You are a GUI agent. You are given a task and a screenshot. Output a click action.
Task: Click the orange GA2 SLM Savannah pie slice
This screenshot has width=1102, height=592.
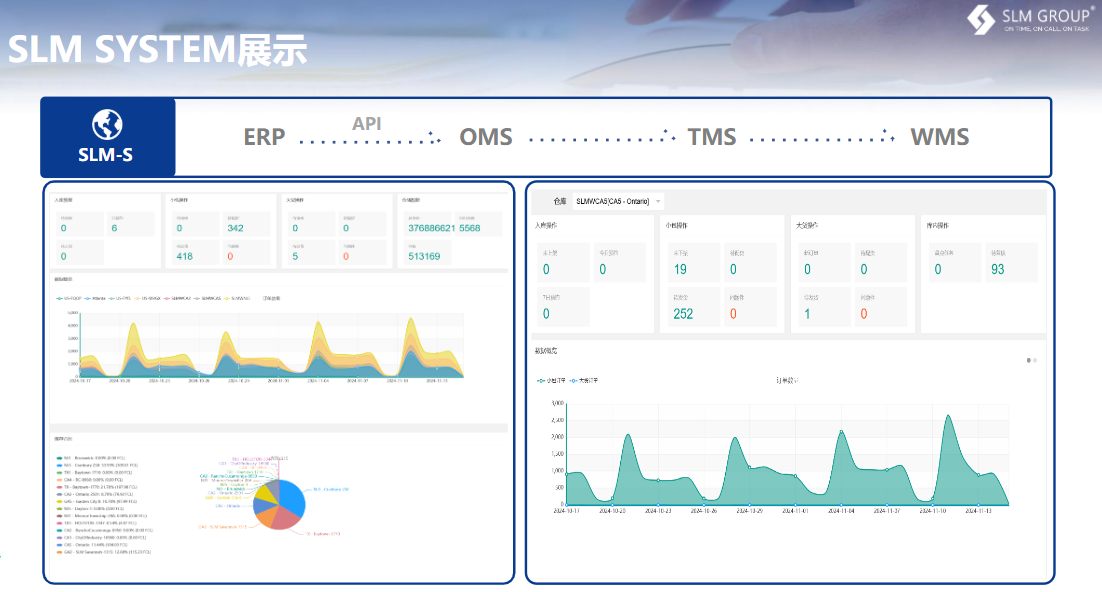(x=266, y=517)
